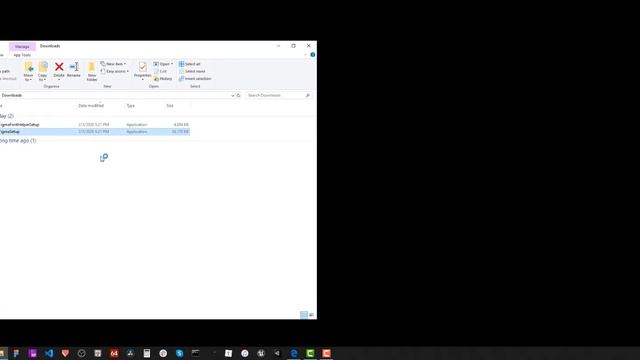Click the Downloads path in the address bar
The image size is (640, 360).
point(12,96)
